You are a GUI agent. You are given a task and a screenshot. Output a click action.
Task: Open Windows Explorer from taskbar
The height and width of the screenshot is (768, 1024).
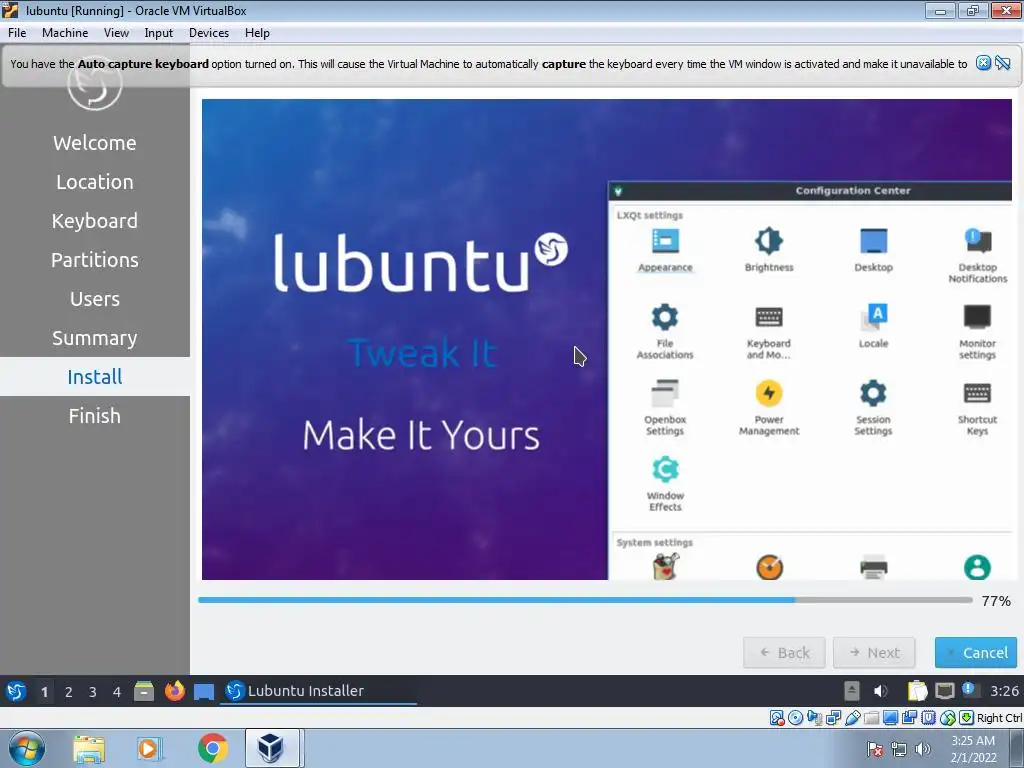(89, 749)
